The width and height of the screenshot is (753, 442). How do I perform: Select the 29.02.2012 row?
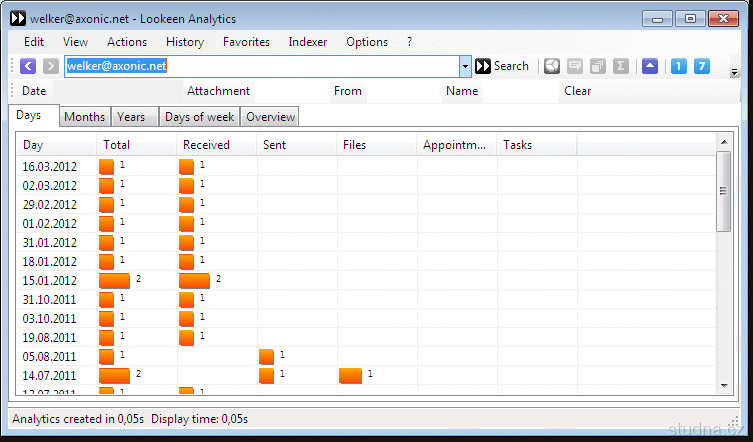[x=366, y=204]
